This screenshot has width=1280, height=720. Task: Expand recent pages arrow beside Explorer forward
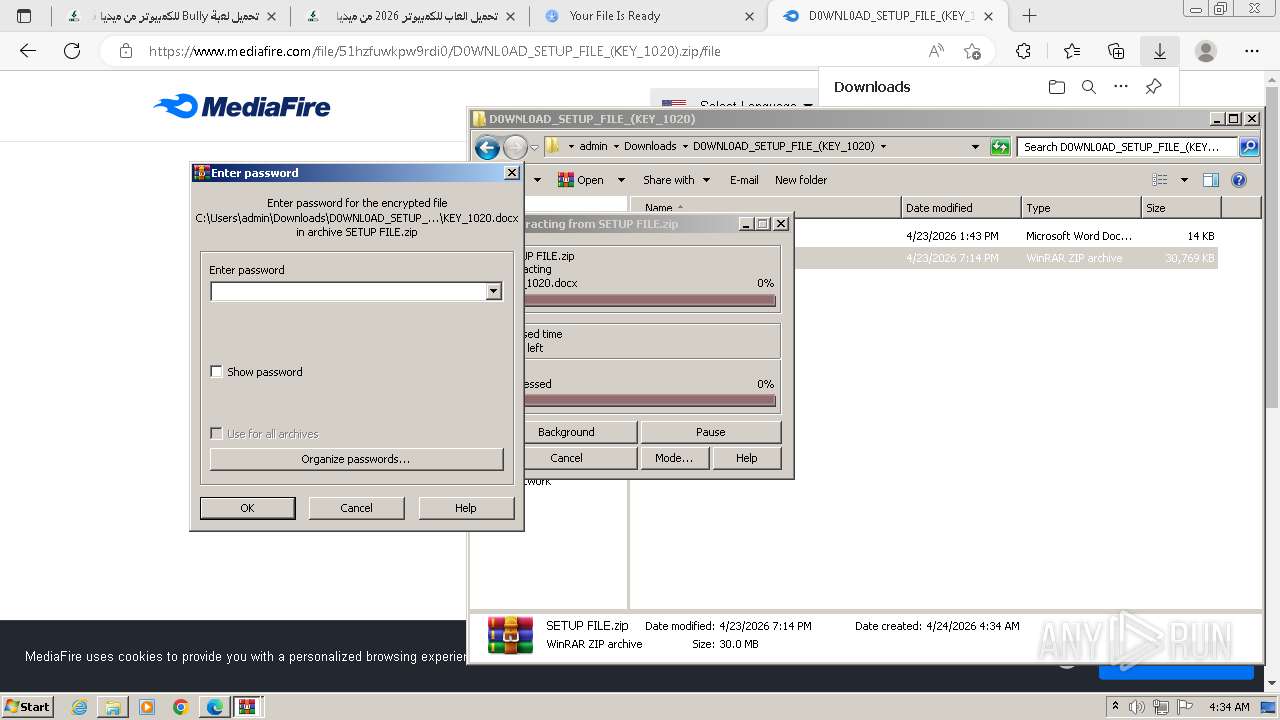535,148
